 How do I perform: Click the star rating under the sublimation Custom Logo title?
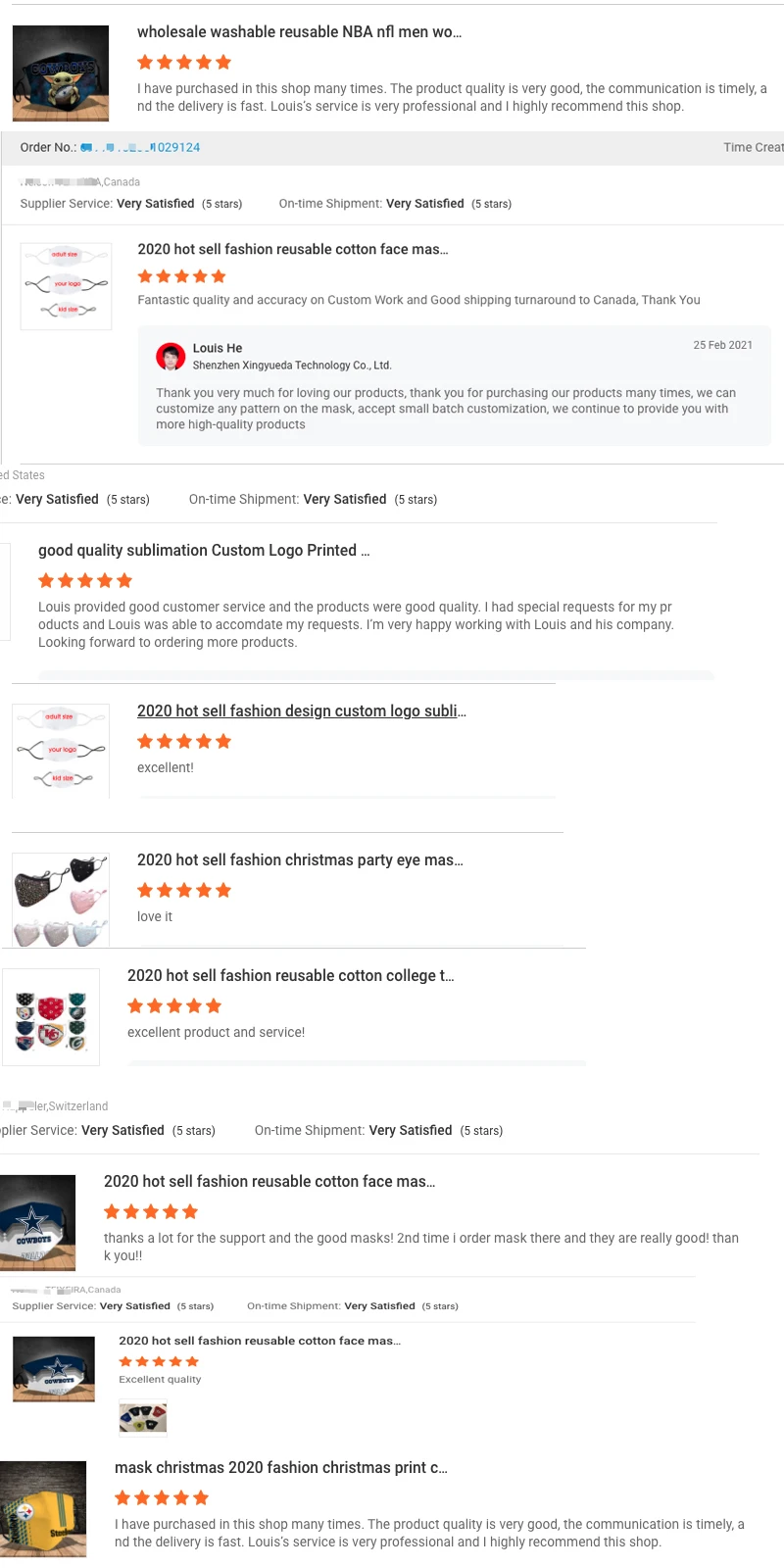pyautogui.click(x=85, y=580)
